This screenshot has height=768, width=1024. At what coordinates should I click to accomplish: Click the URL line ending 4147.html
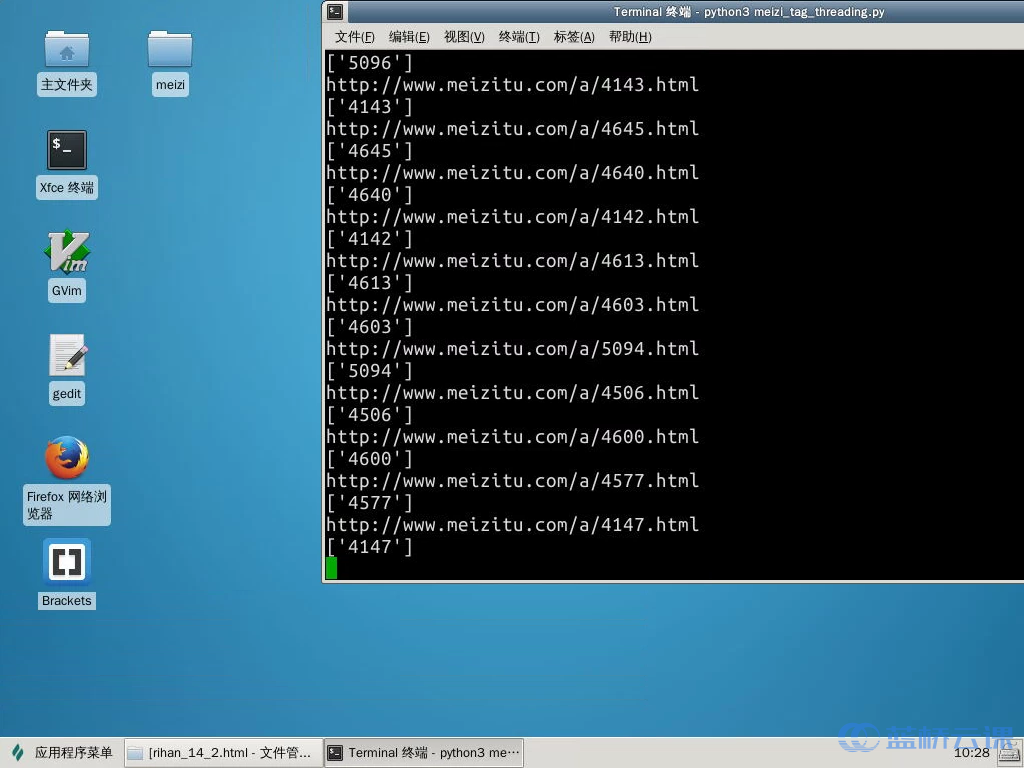(512, 524)
